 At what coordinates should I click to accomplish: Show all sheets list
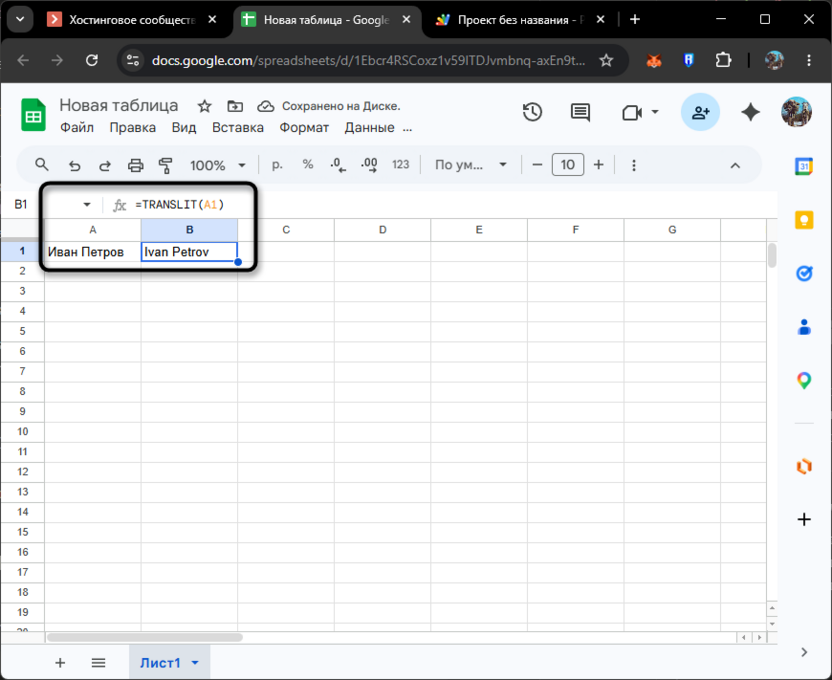(x=98, y=663)
